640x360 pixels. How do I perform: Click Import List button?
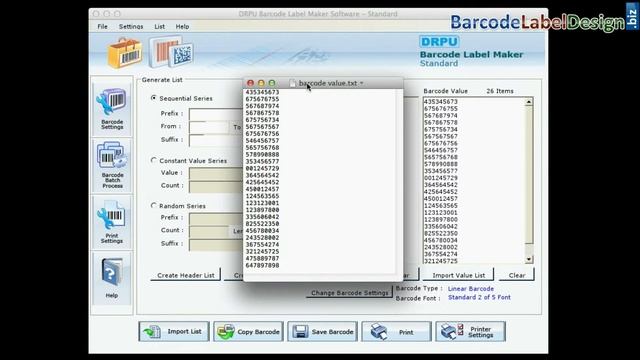[x=174, y=331]
